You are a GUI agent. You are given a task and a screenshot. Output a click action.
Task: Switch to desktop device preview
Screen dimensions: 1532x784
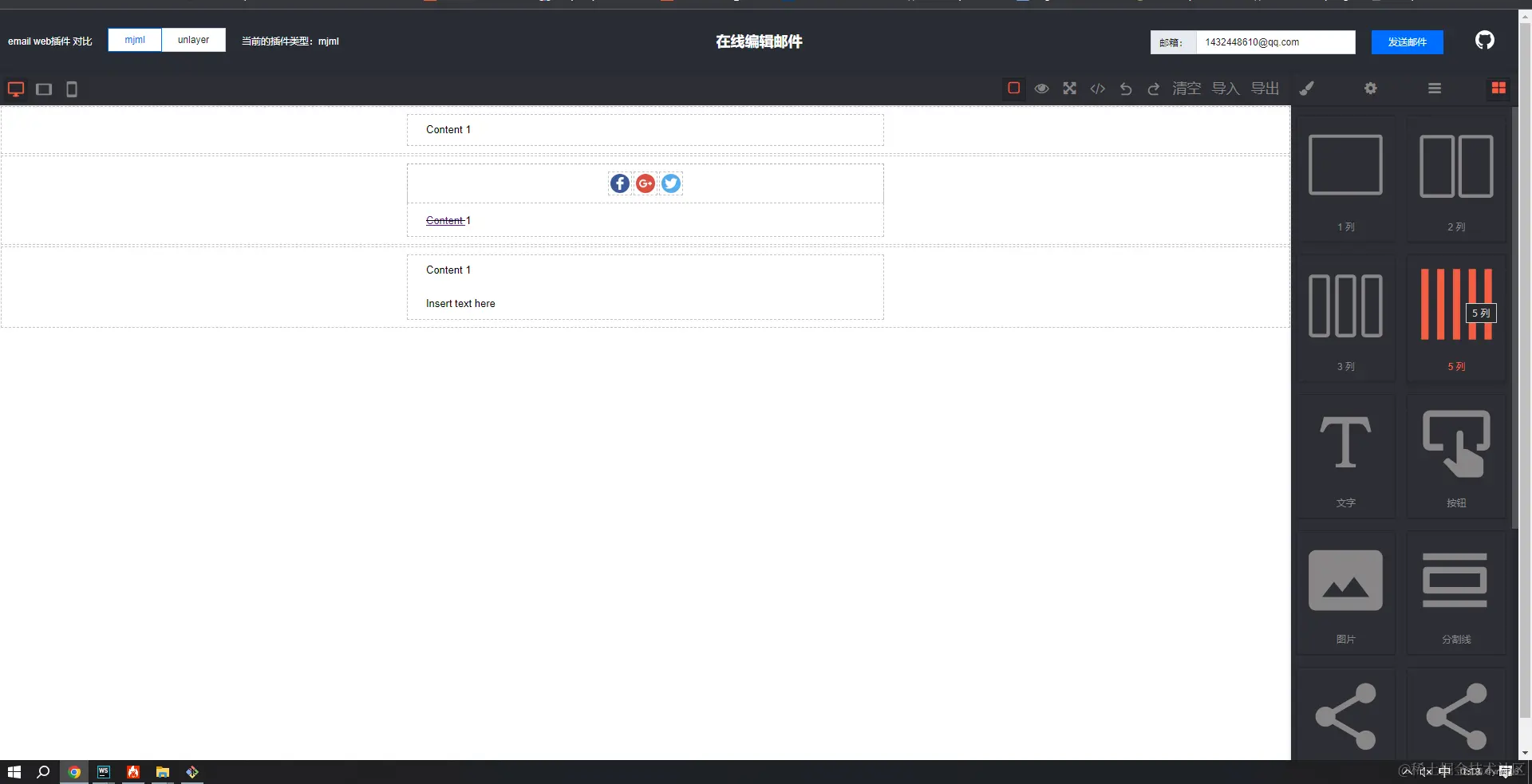[x=16, y=89]
